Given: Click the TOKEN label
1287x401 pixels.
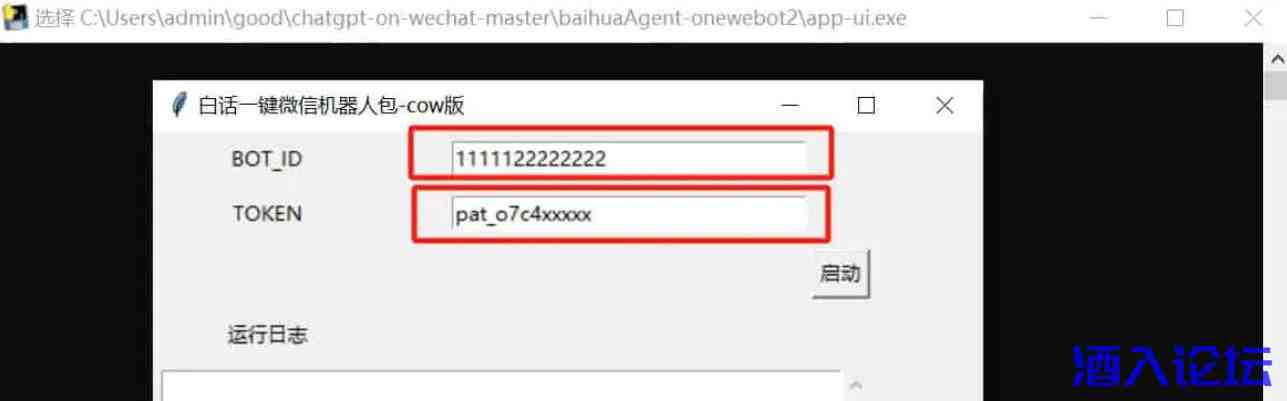Looking at the screenshot, I should coord(267,213).
